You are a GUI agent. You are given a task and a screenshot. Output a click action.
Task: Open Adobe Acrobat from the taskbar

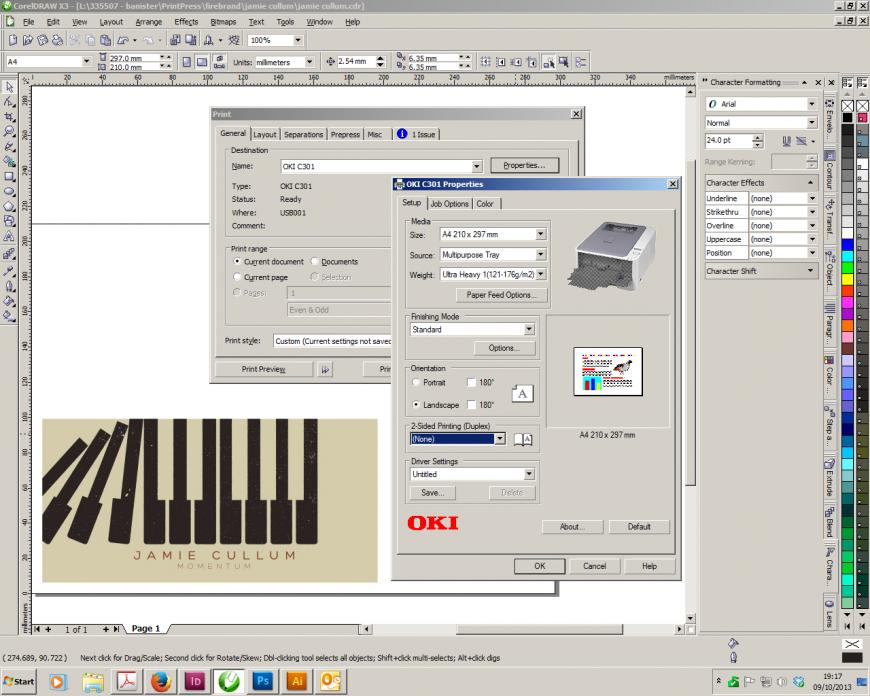coord(127,681)
